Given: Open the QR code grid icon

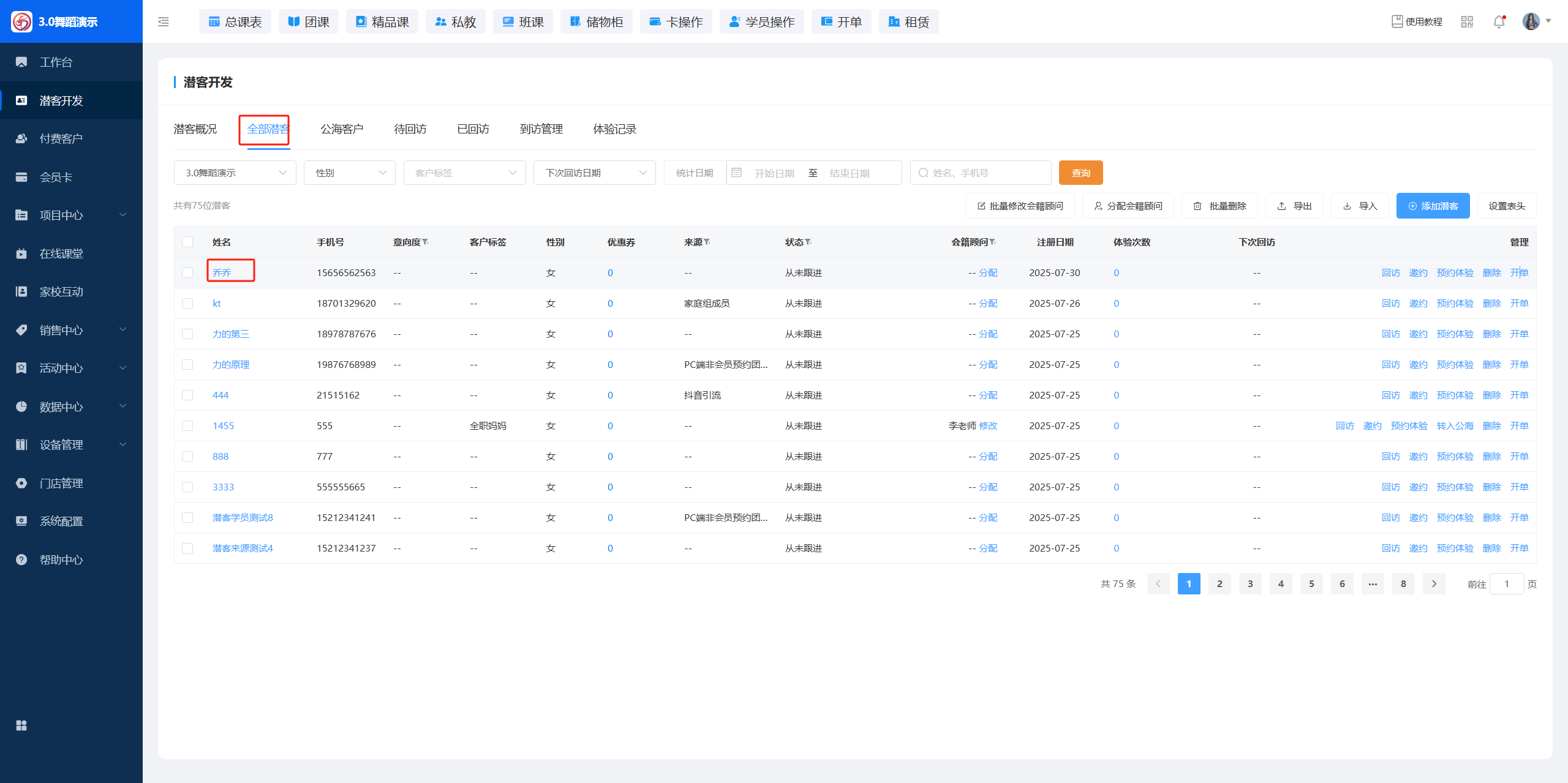Looking at the screenshot, I should pyautogui.click(x=1467, y=22).
